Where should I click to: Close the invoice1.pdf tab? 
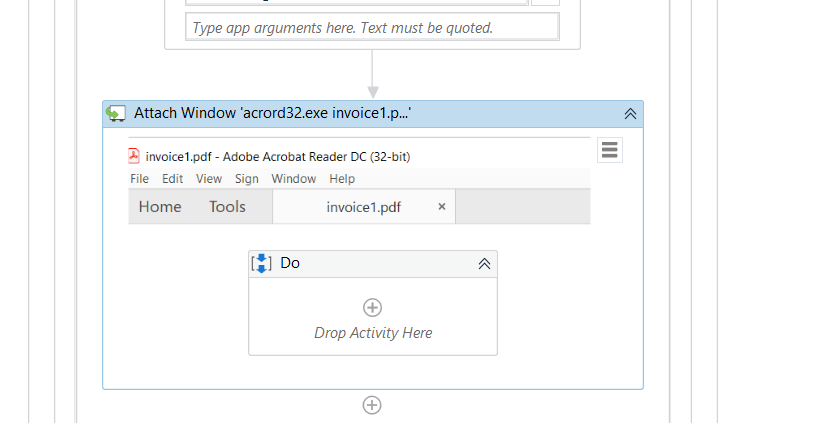442,207
